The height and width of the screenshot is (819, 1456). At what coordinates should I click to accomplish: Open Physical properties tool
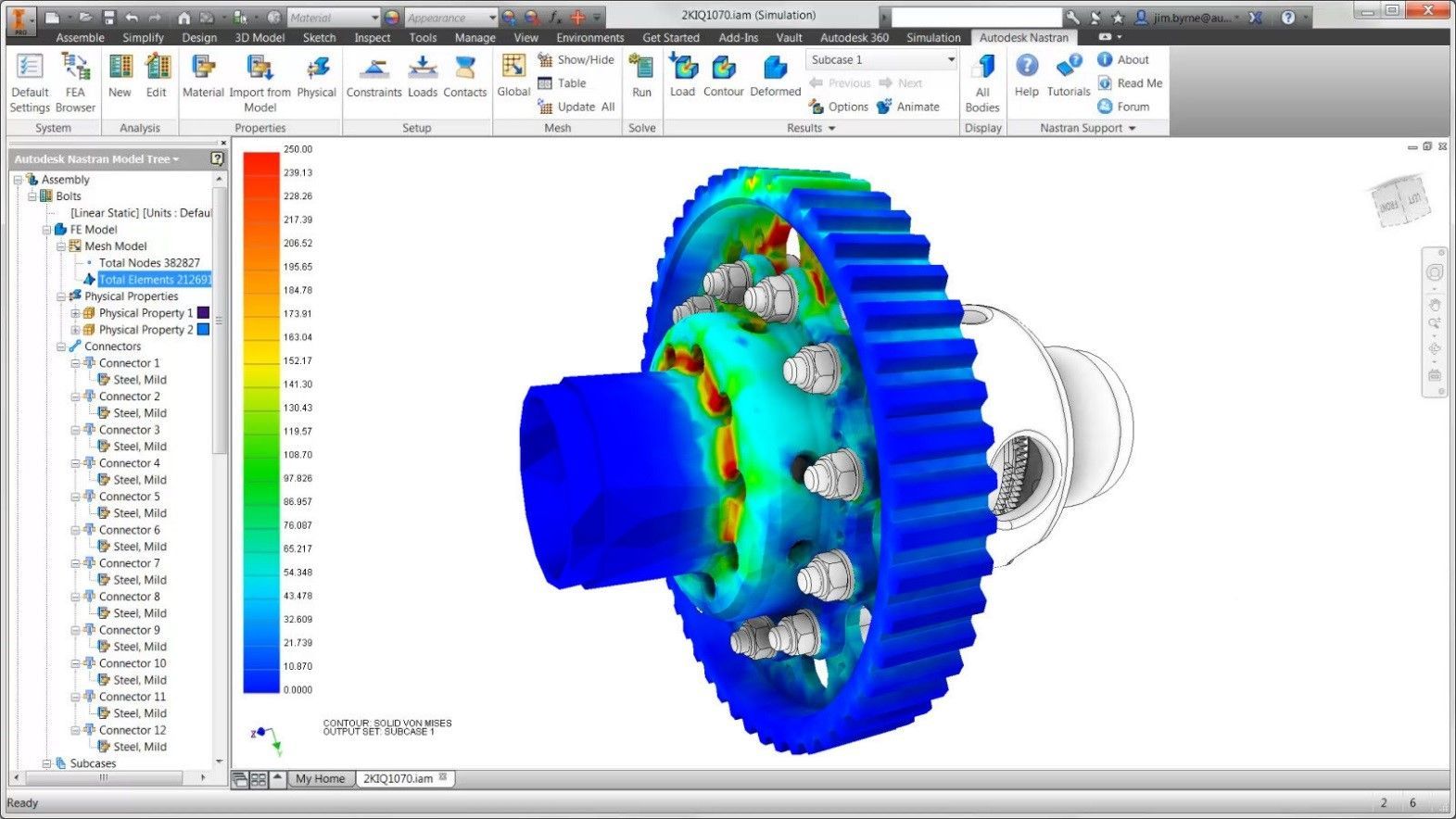tap(317, 76)
